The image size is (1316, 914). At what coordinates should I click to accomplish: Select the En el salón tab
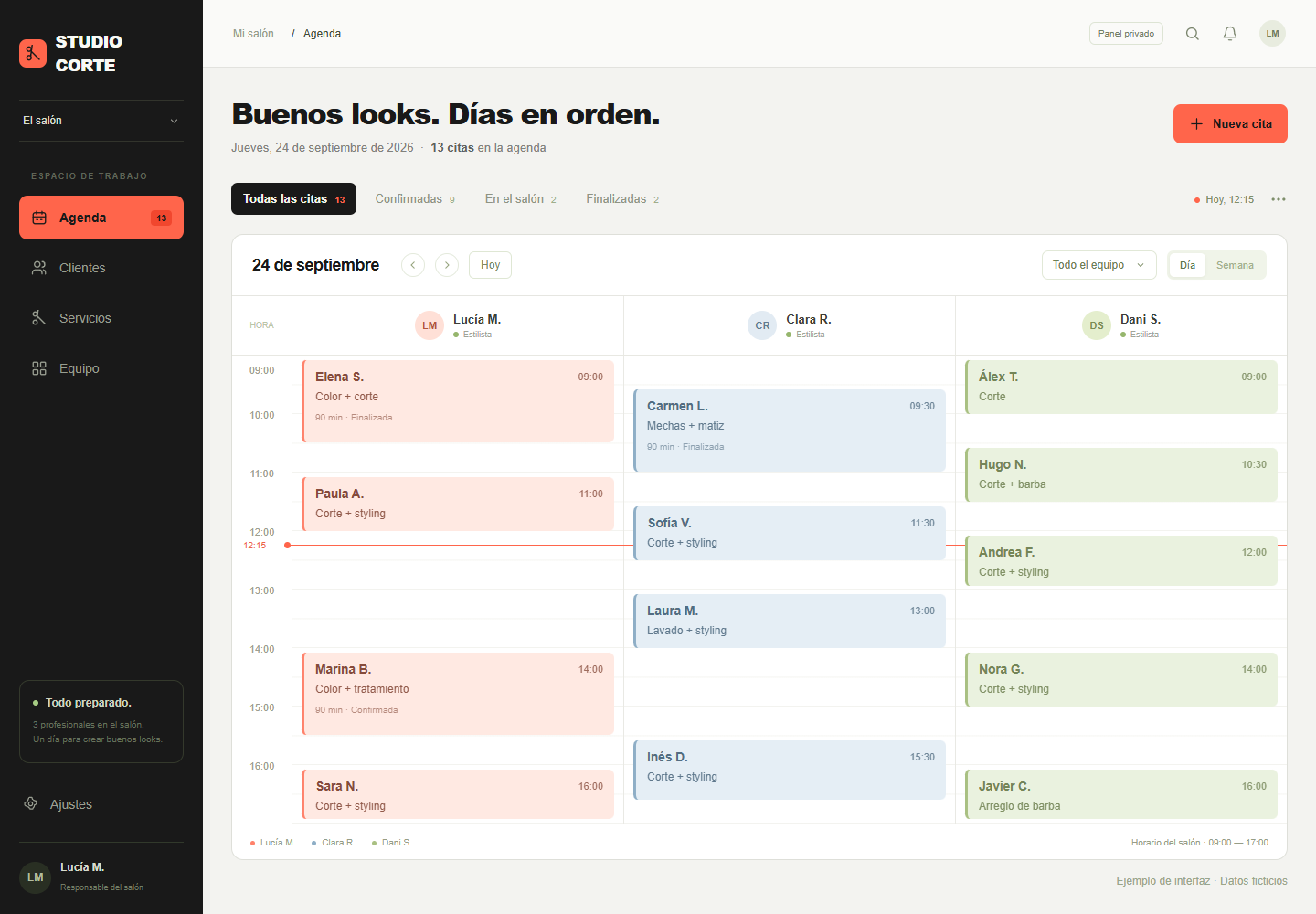pyautogui.click(x=521, y=198)
